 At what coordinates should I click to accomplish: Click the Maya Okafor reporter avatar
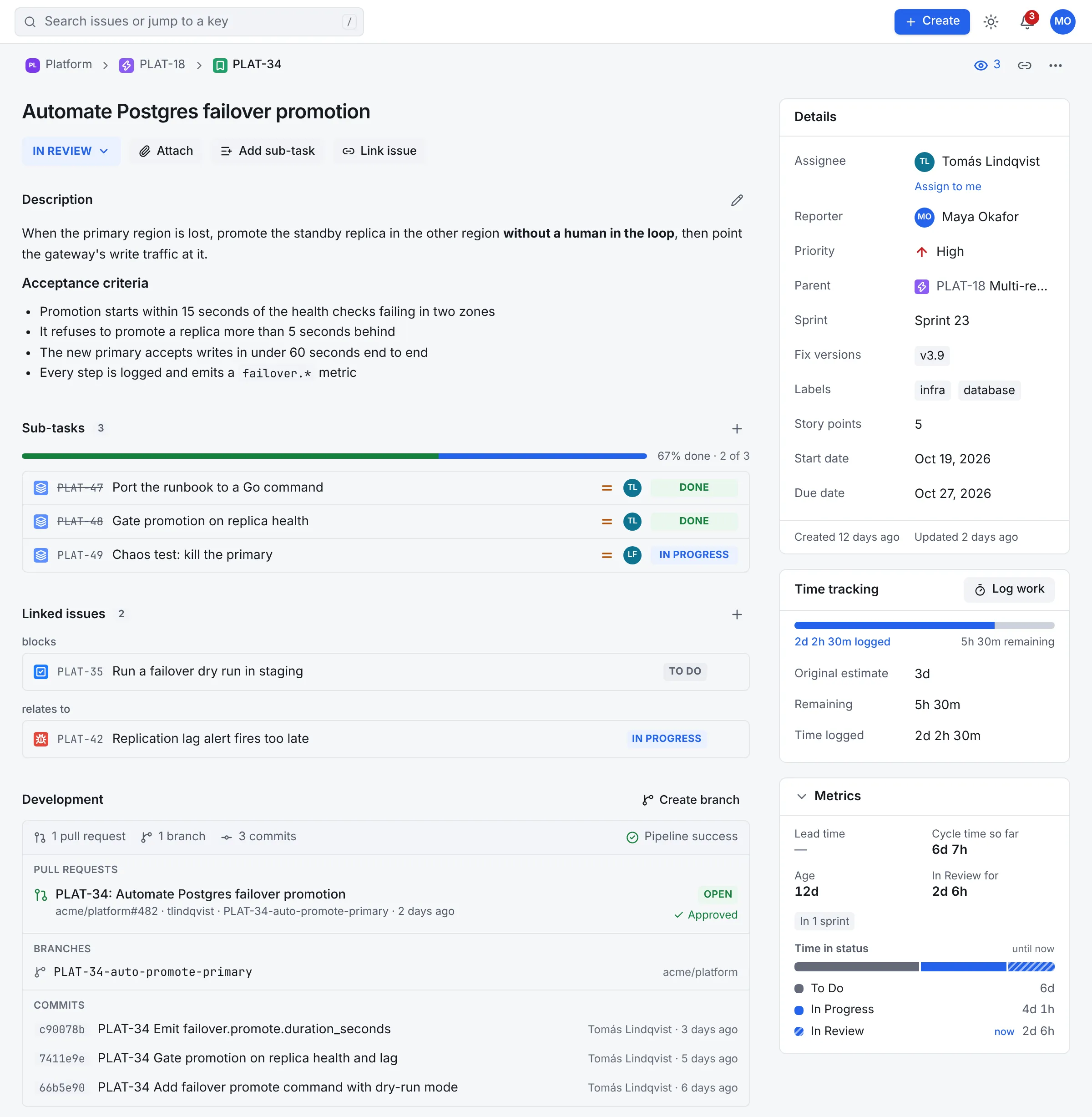pos(924,217)
